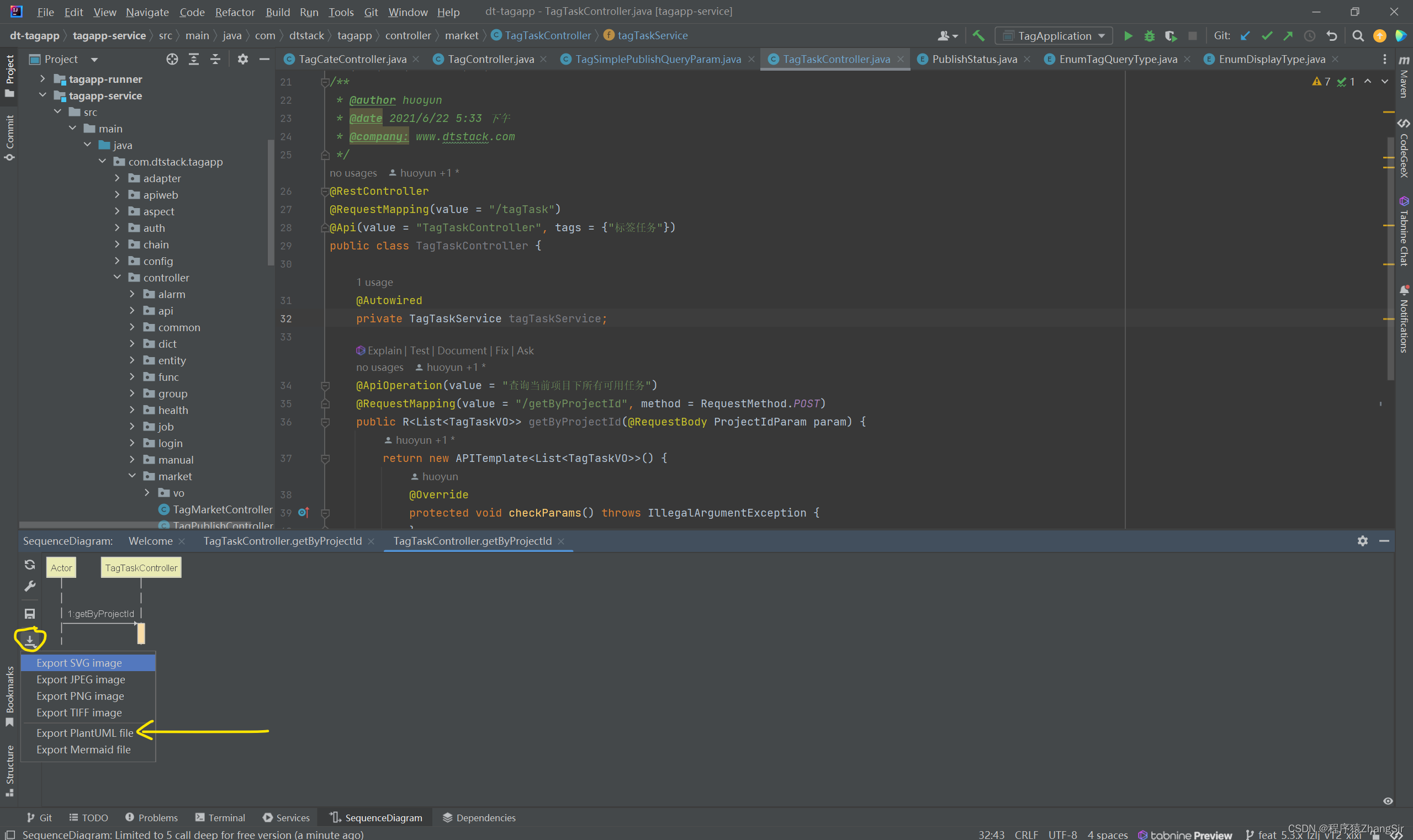This screenshot has width=1413, height=840.
Task: Open the Navigate menu
Action: point(147,12)
